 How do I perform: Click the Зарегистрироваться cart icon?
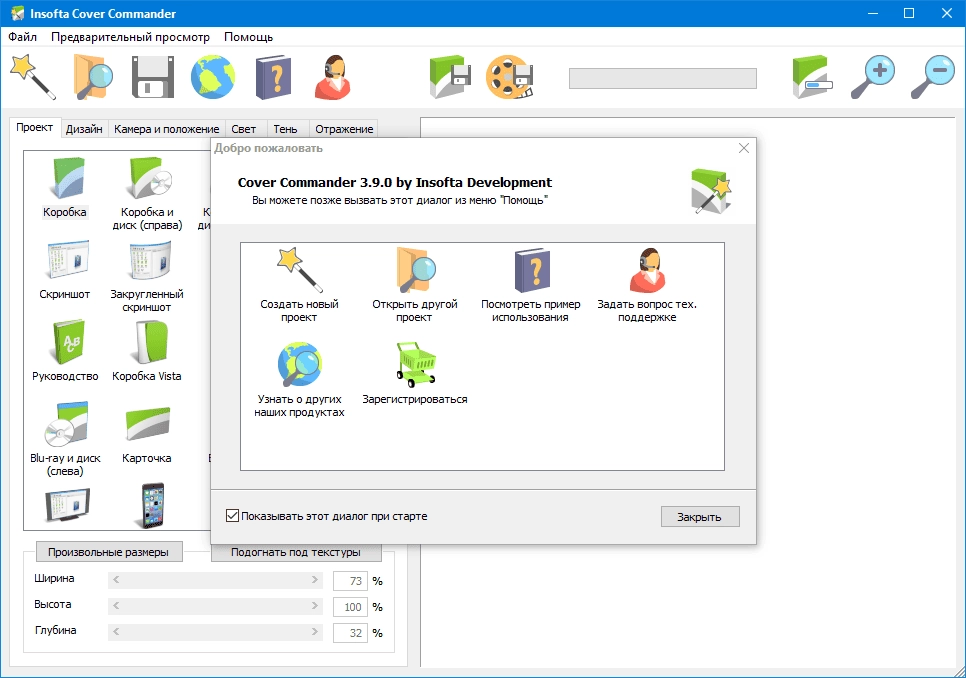[415, 374]
